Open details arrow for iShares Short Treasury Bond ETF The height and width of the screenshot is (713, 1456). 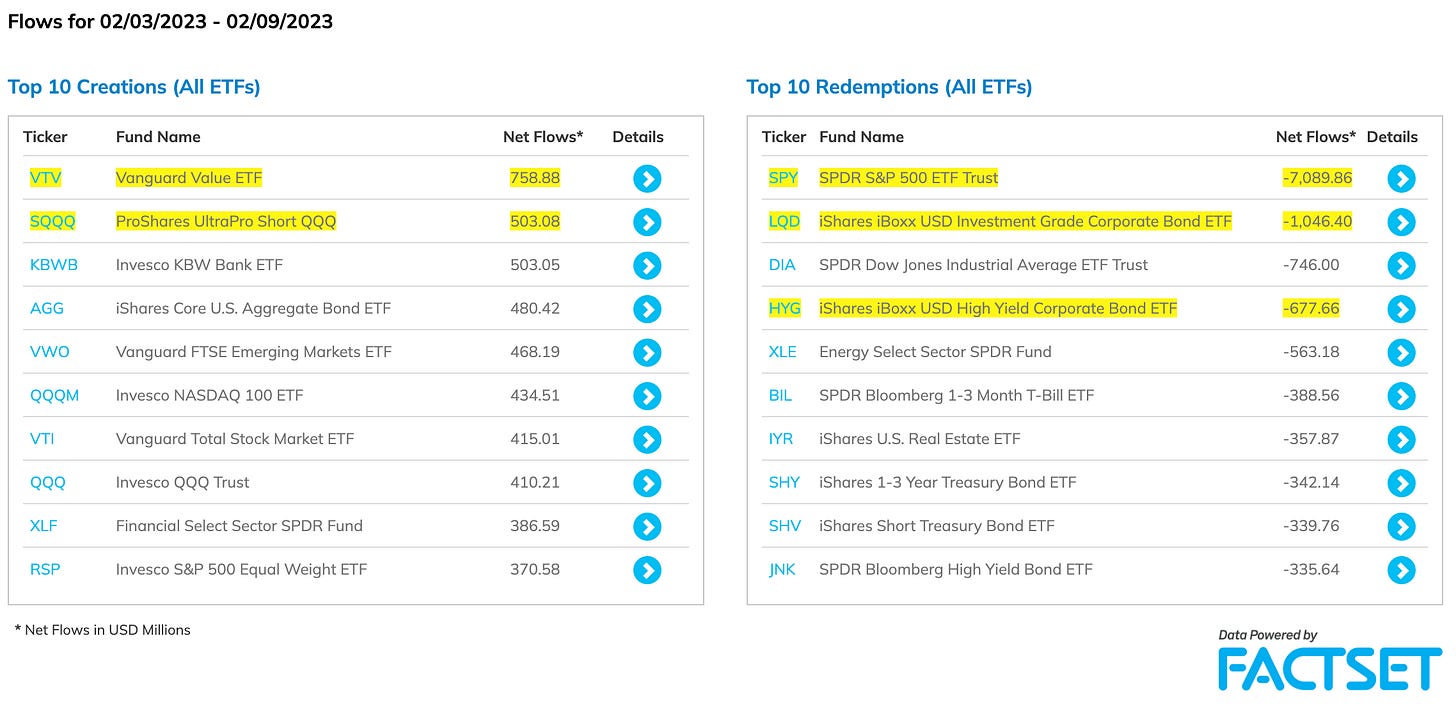[x=1401, y=527]
